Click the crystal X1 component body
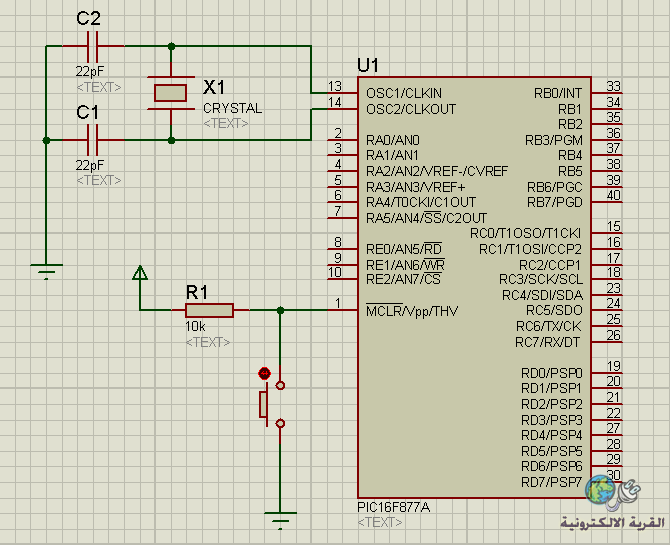The width and height of the screenshot is (670, 545). (x=170, y=93)
